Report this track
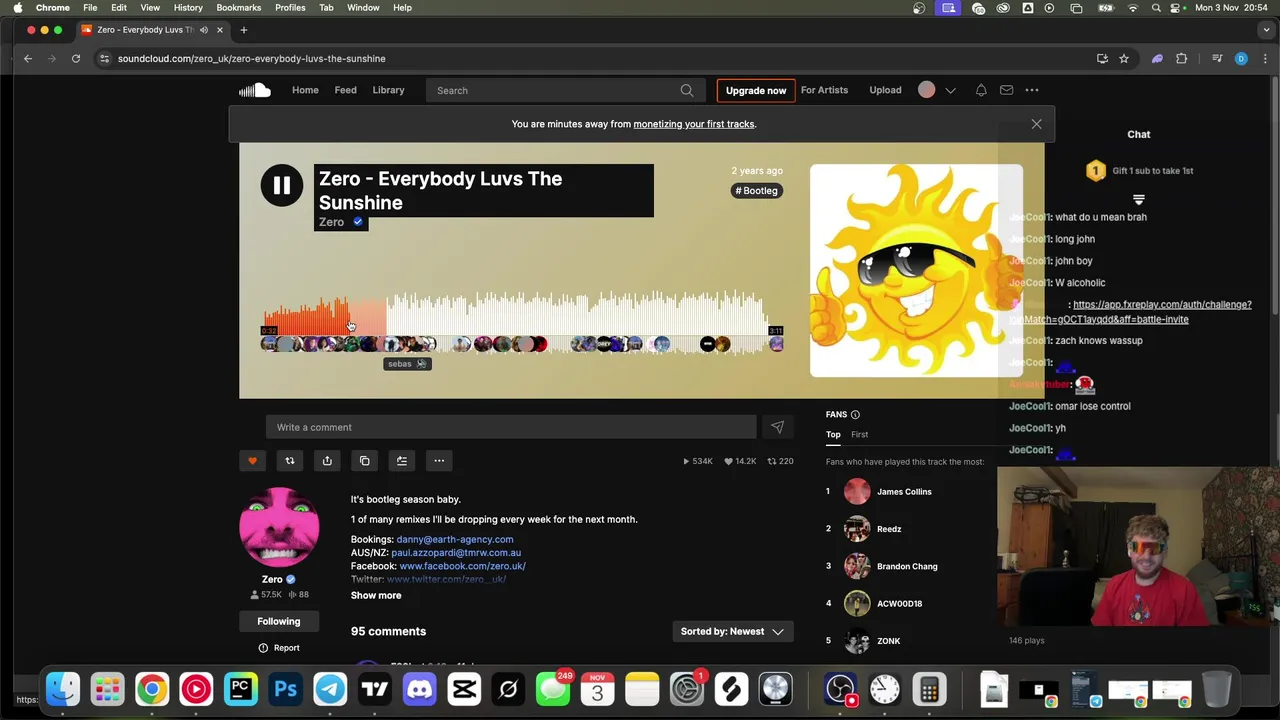This screenshot has height=720, width=1280. tap(279, 648)
